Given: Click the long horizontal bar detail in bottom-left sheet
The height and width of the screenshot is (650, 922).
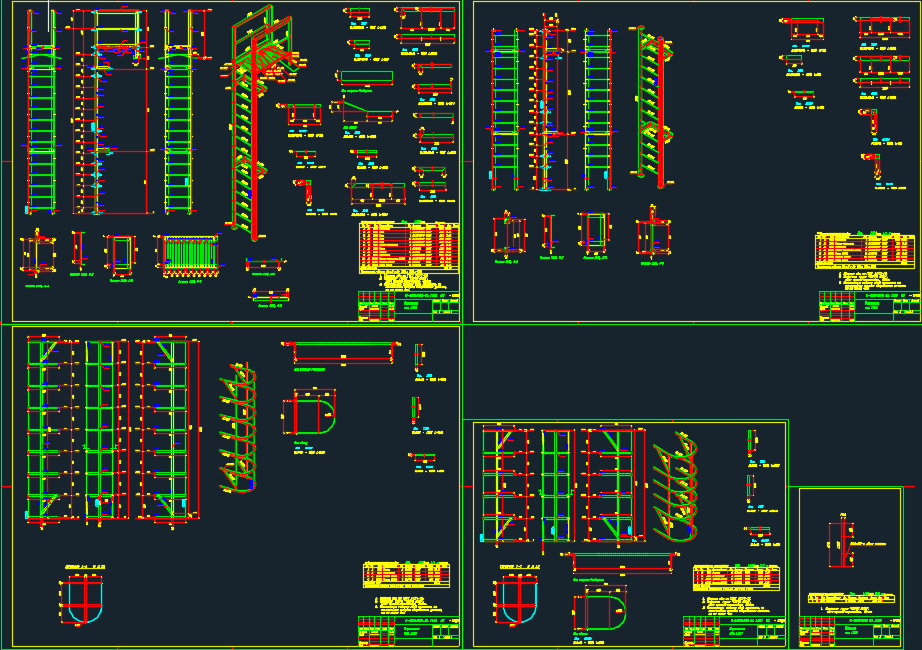Looking at the screenshot, I should (x=342, y=353).
